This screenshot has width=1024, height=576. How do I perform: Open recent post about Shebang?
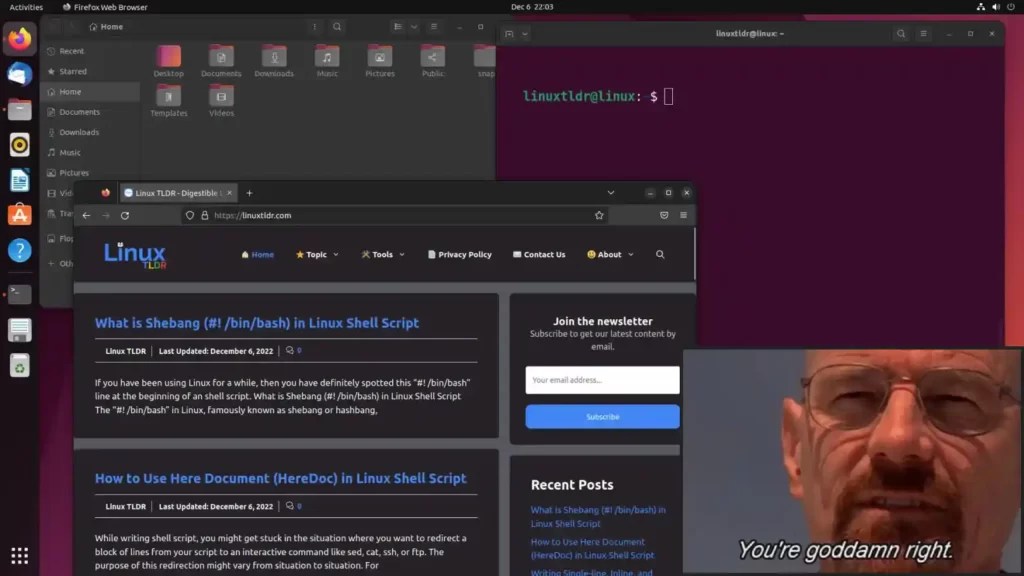click(x=598, y=517)
